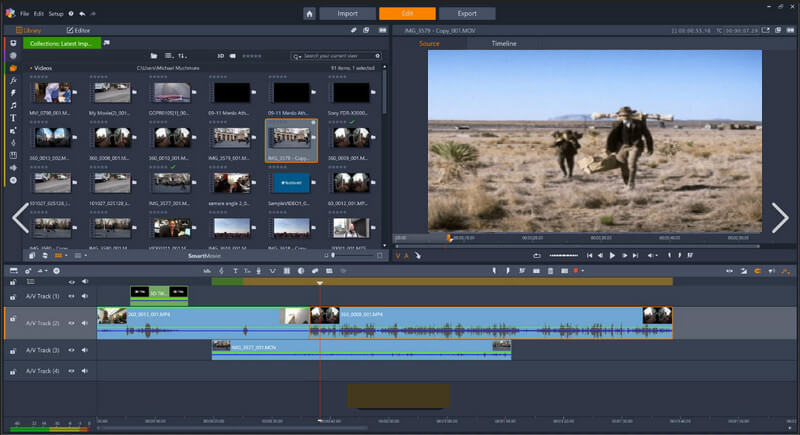This screenshot has width=800, height=435.
Task: Collapse the Videos section triangle
Action: [x=31, y=68]
